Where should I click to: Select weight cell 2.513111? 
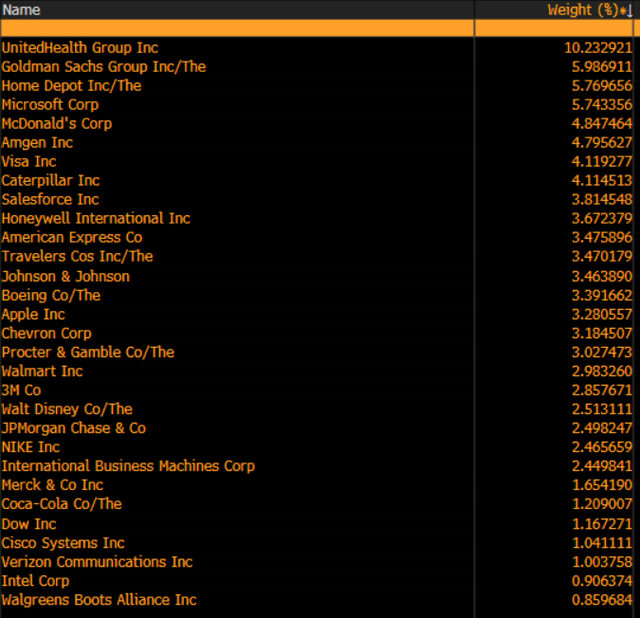tap(602, 409)
